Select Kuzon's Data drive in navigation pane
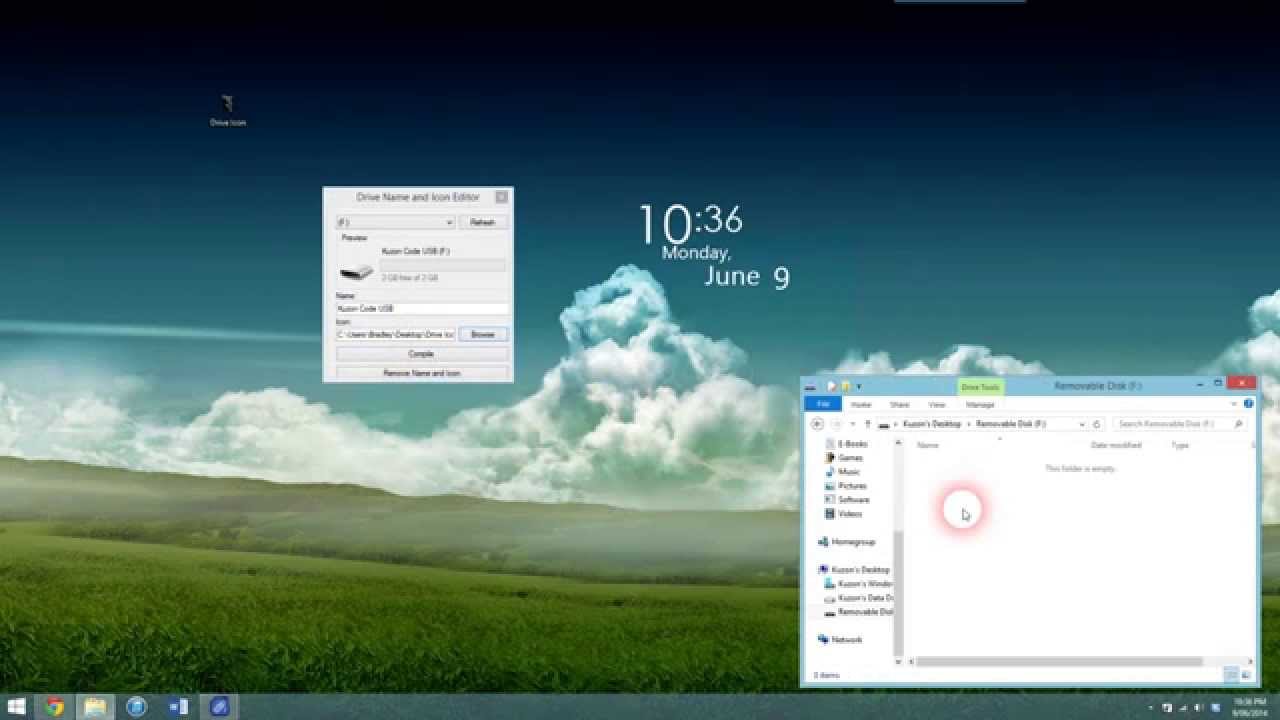This screenshot has height=720, width=1280. coord(859,597)
